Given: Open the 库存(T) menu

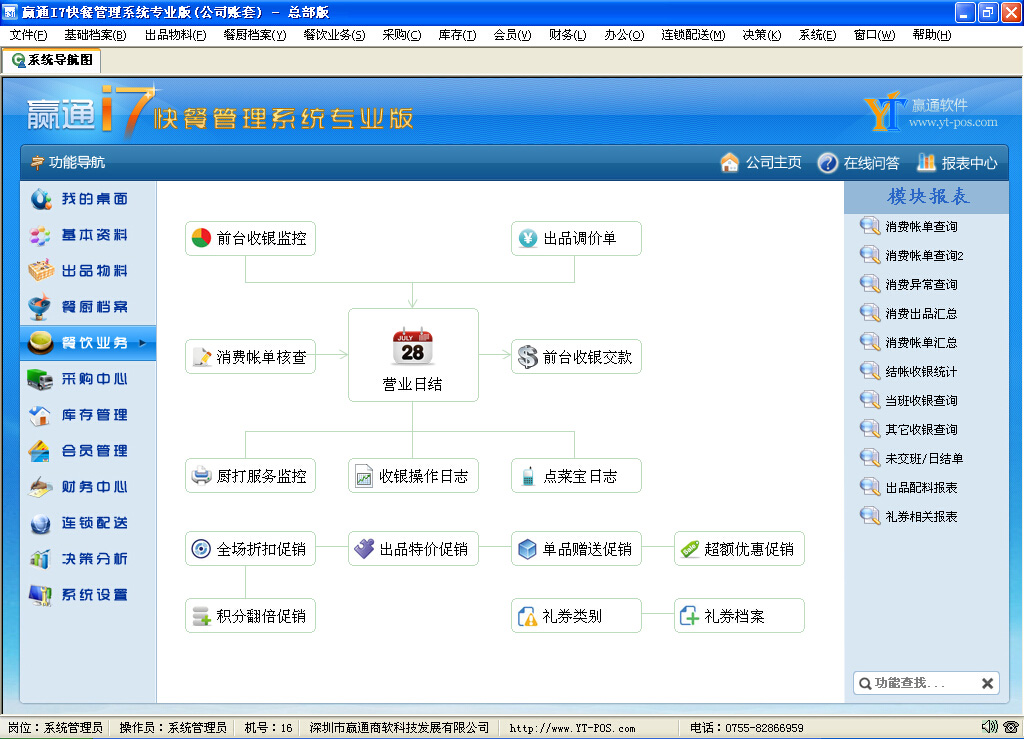Looking at the screenshot, I should [457, 35].
